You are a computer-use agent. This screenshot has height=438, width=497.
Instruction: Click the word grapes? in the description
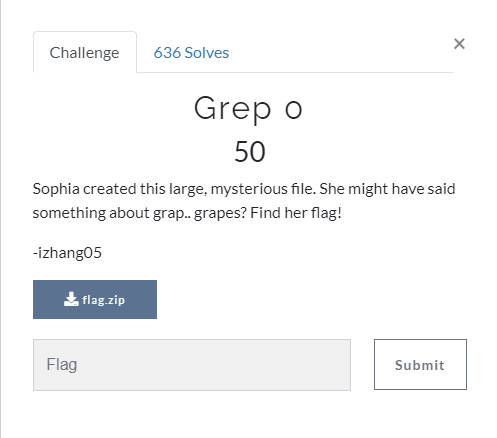tap(220, 213)
